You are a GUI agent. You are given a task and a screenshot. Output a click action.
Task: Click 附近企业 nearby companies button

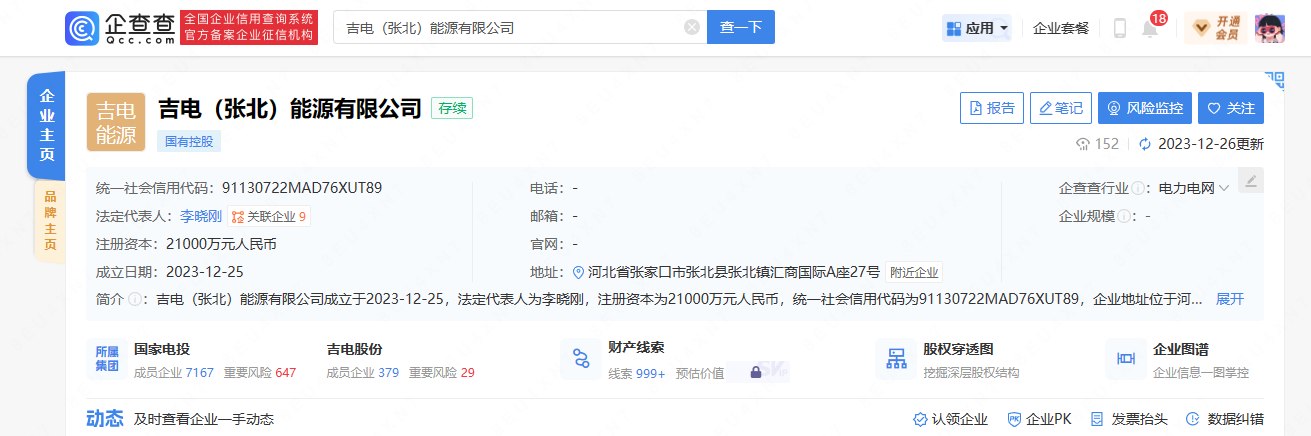point(914,272)
